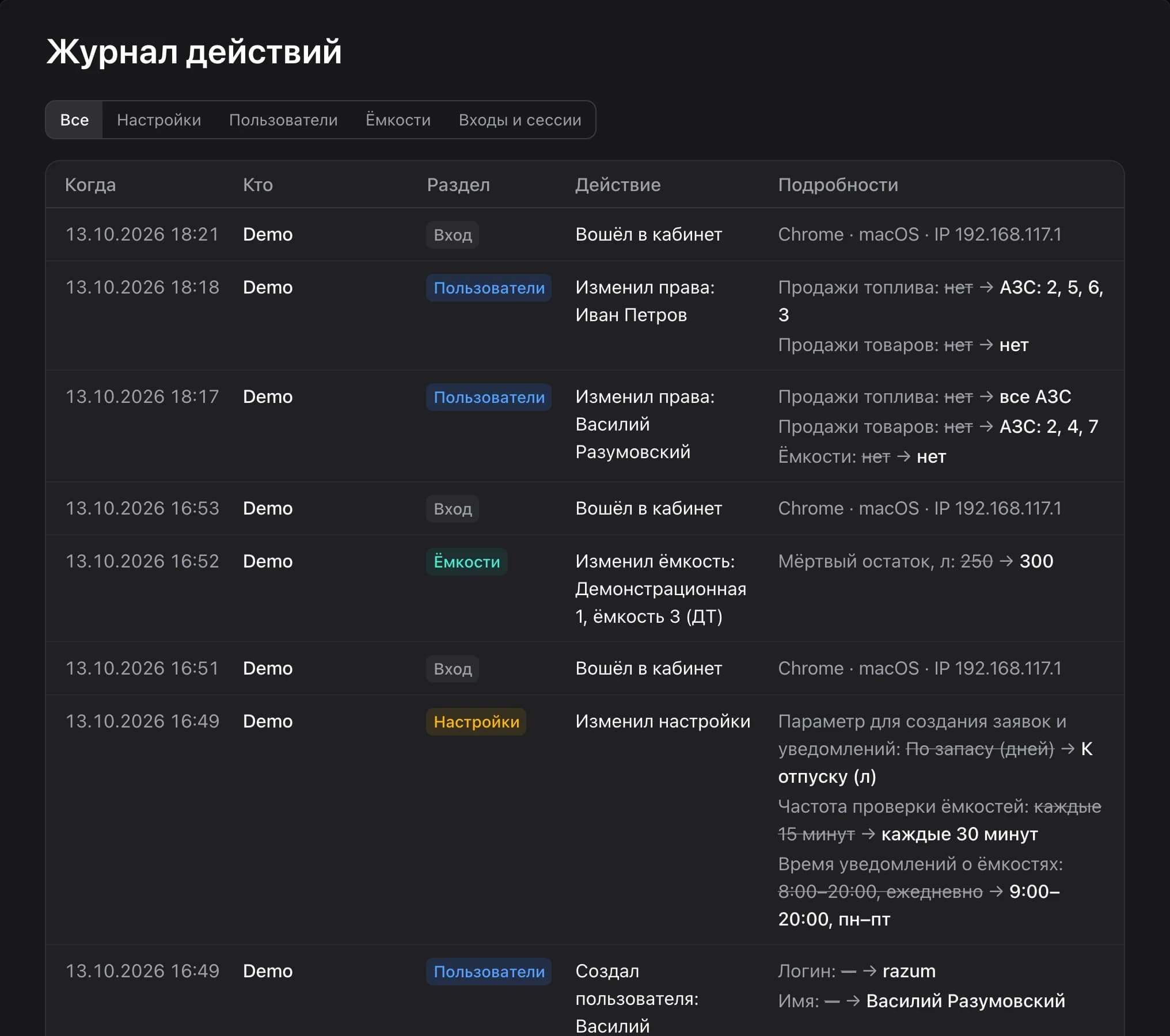The height and width of the screenshot is (1036, 1170).
Task: Click the 'Мёртвый остаток, л' detail line
Action: tap(916, 561)
